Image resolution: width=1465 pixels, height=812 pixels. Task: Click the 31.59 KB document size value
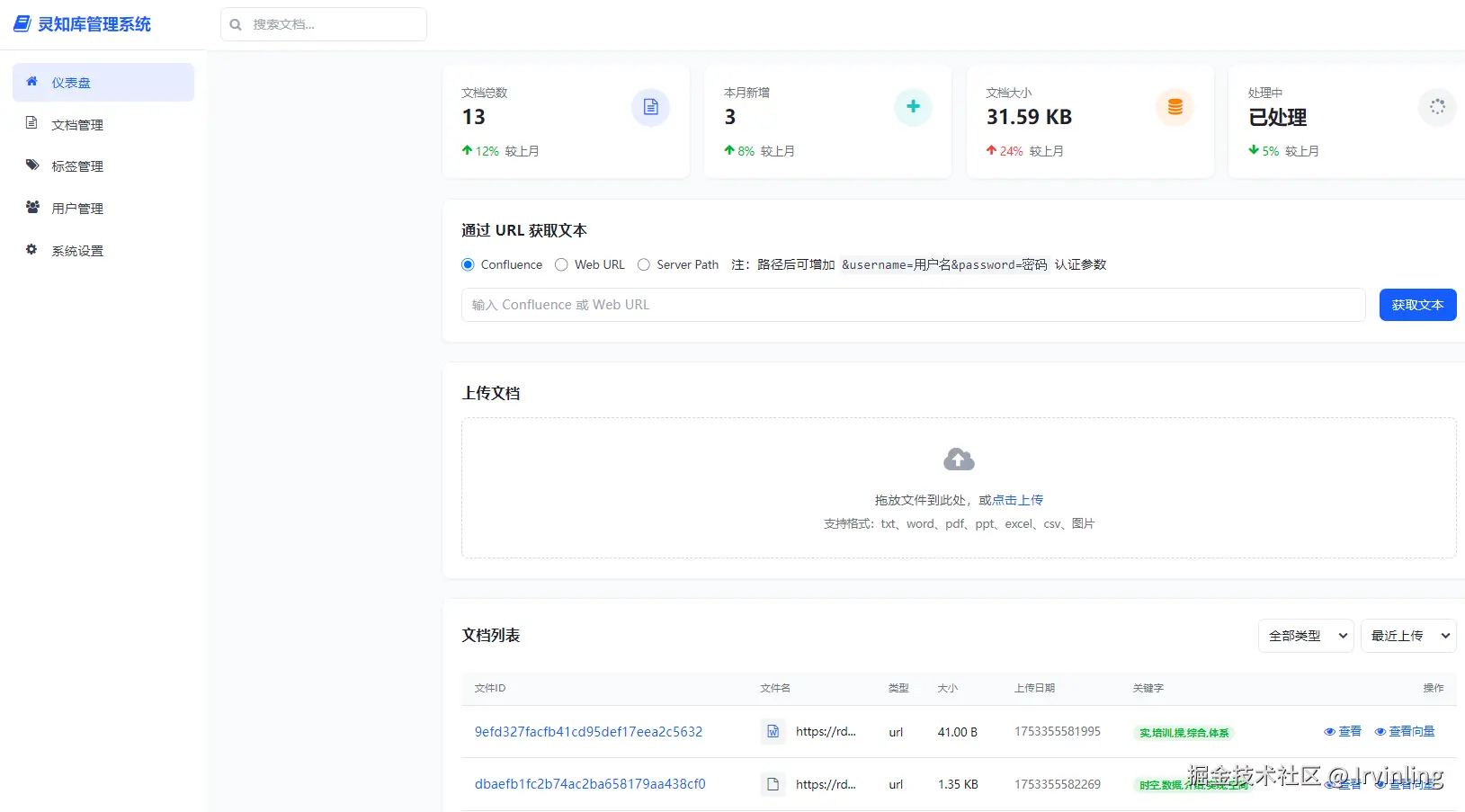click(x=1029, y=118)
